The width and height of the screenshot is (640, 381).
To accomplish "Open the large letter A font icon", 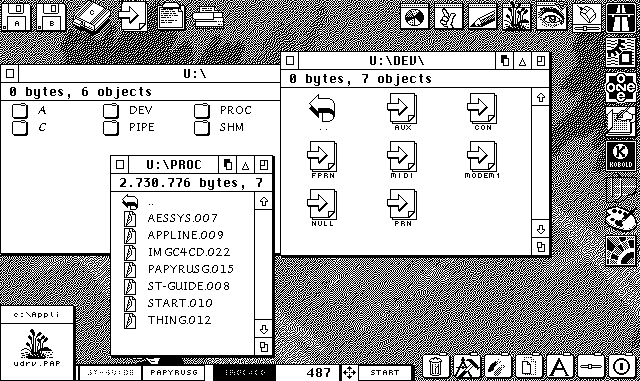I will 559,366.
